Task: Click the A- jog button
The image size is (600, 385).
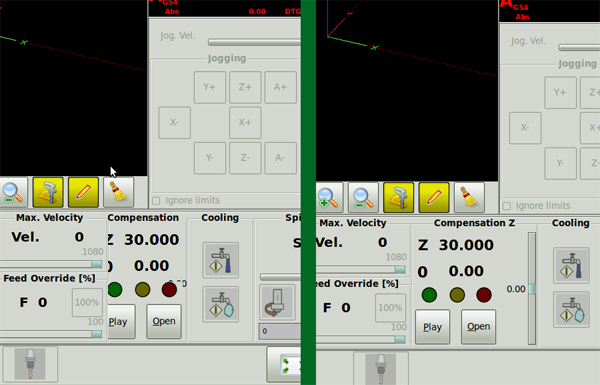Action: (x=280, y=158)
